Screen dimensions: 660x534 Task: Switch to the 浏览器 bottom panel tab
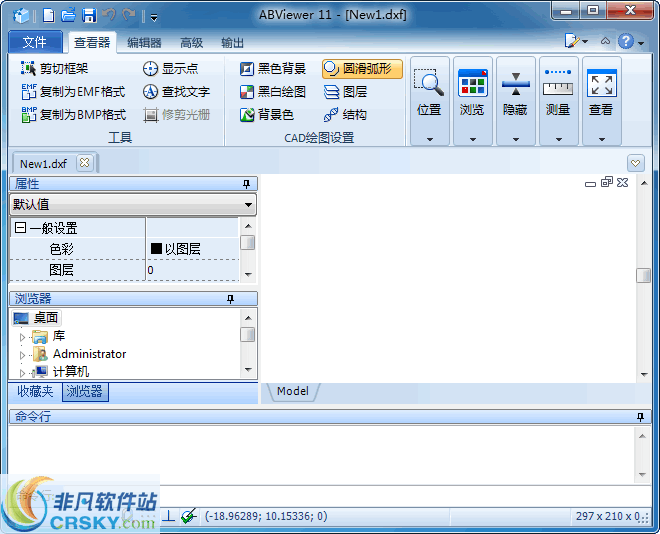click(x=85, y=391)
